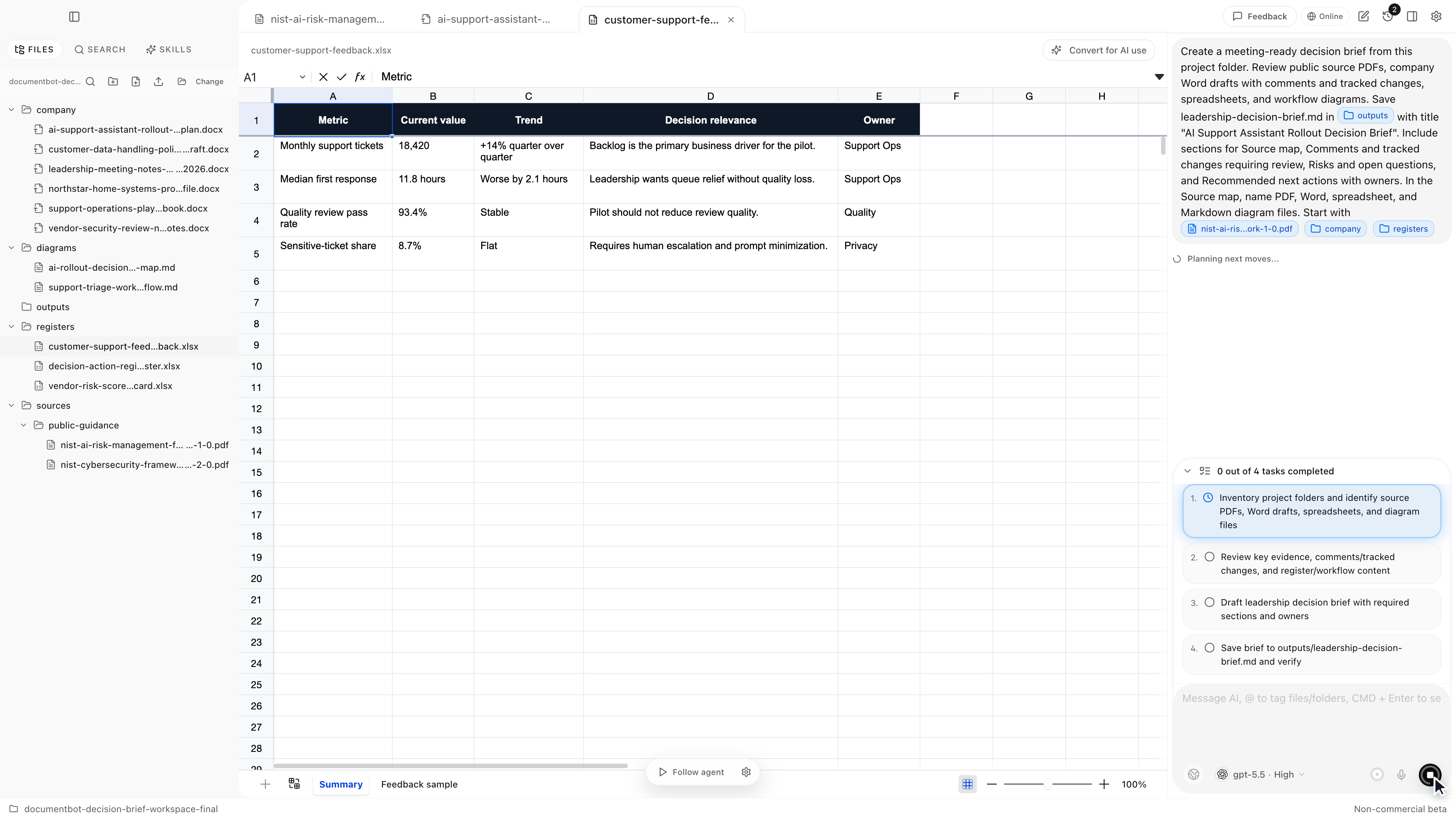Select the SEARCH sidebar tab
This screenshot has width=1456, height=819.
[100, 50]
